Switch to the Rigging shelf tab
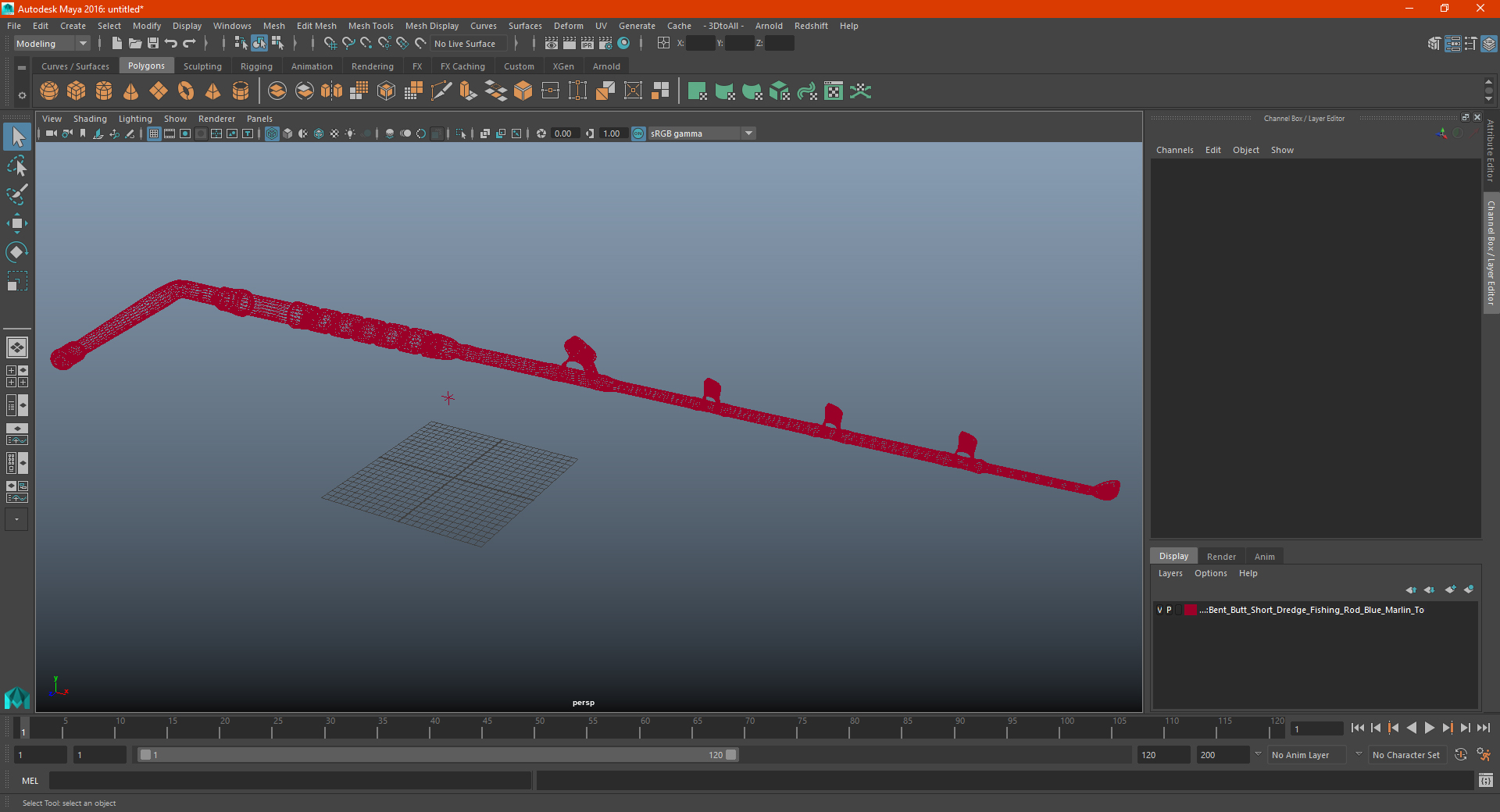 tap(256, 66)
